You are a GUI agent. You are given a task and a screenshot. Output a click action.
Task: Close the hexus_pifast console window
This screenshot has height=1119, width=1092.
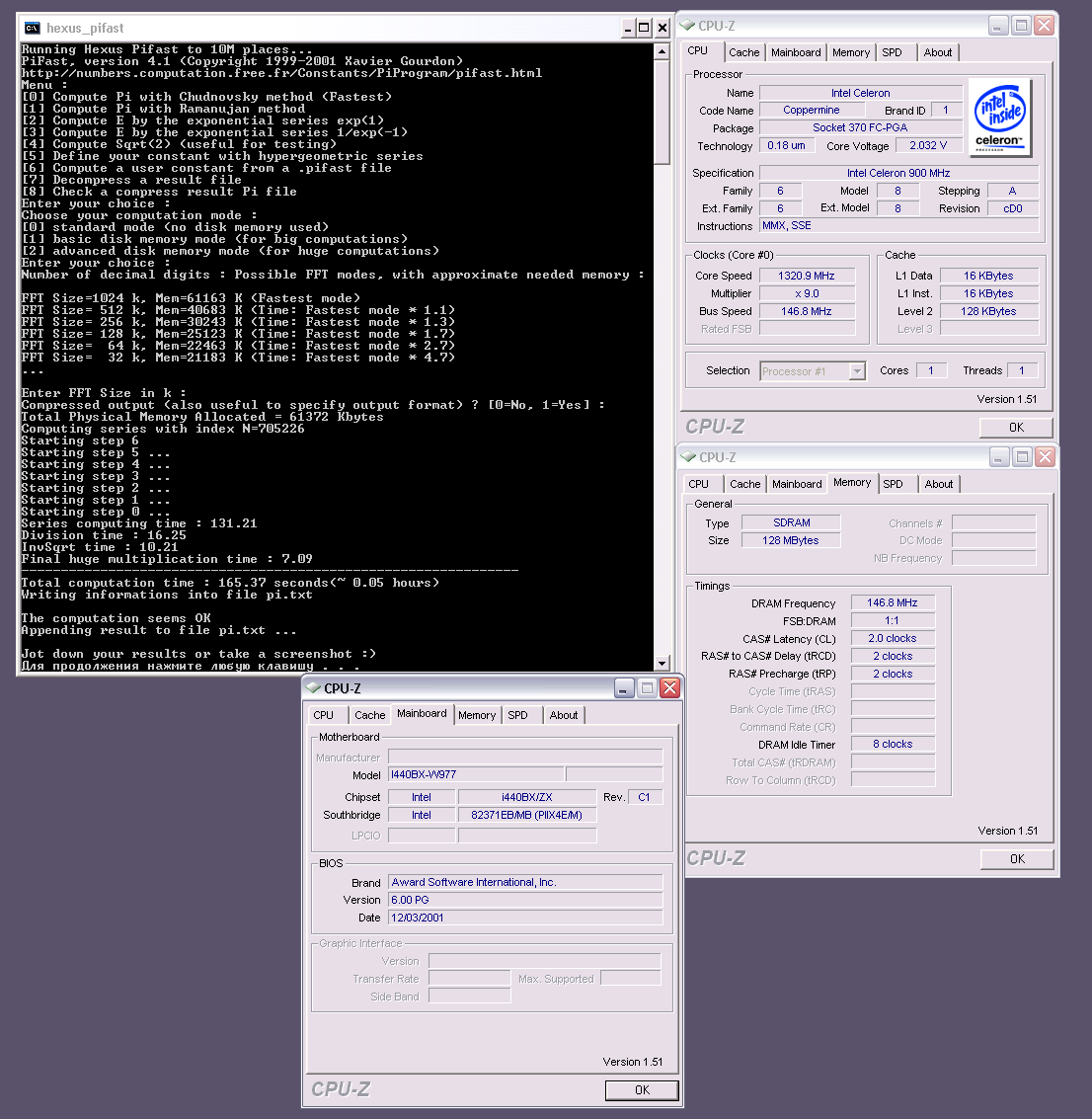662,28
